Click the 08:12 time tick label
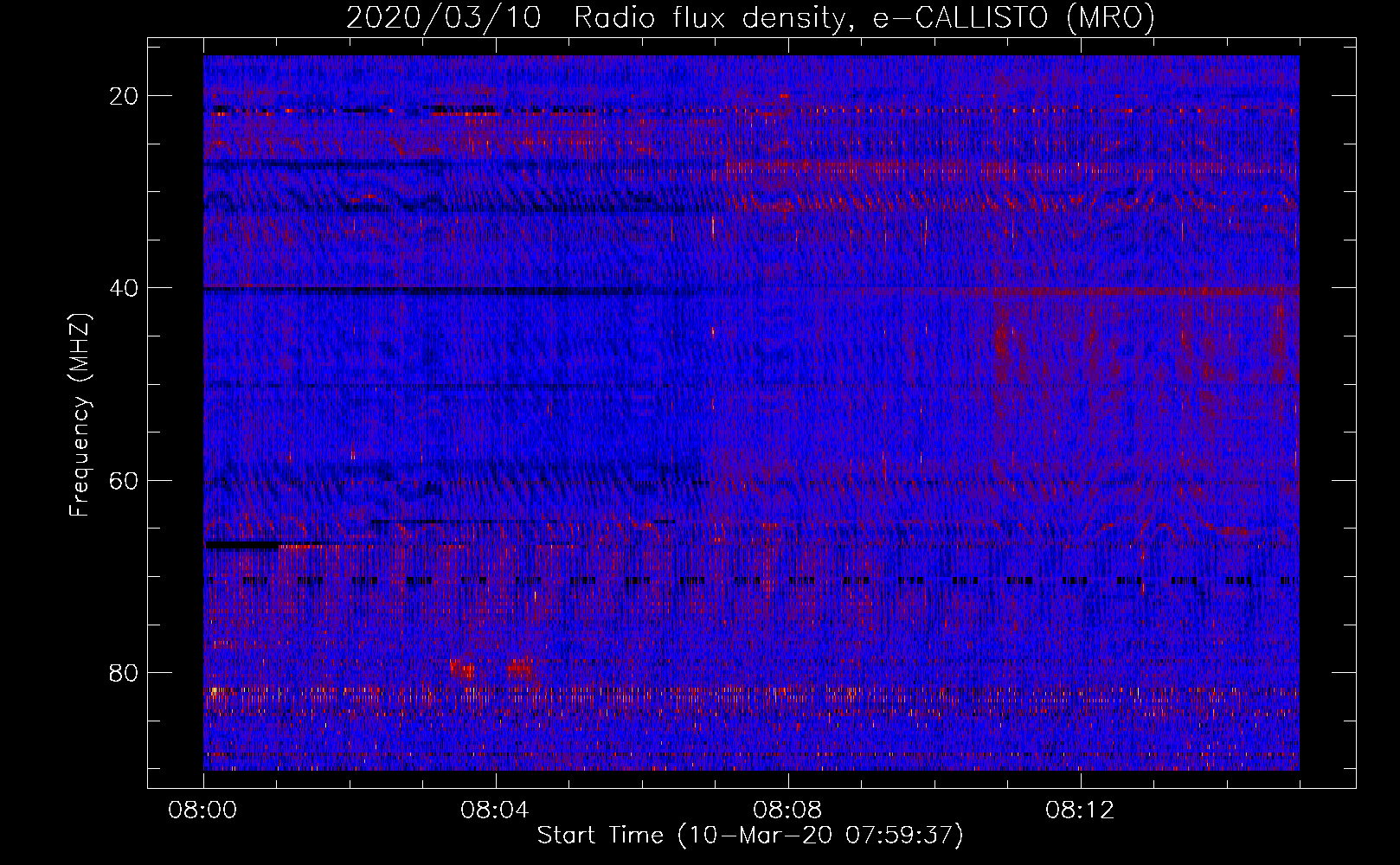 coord(1081,811)
